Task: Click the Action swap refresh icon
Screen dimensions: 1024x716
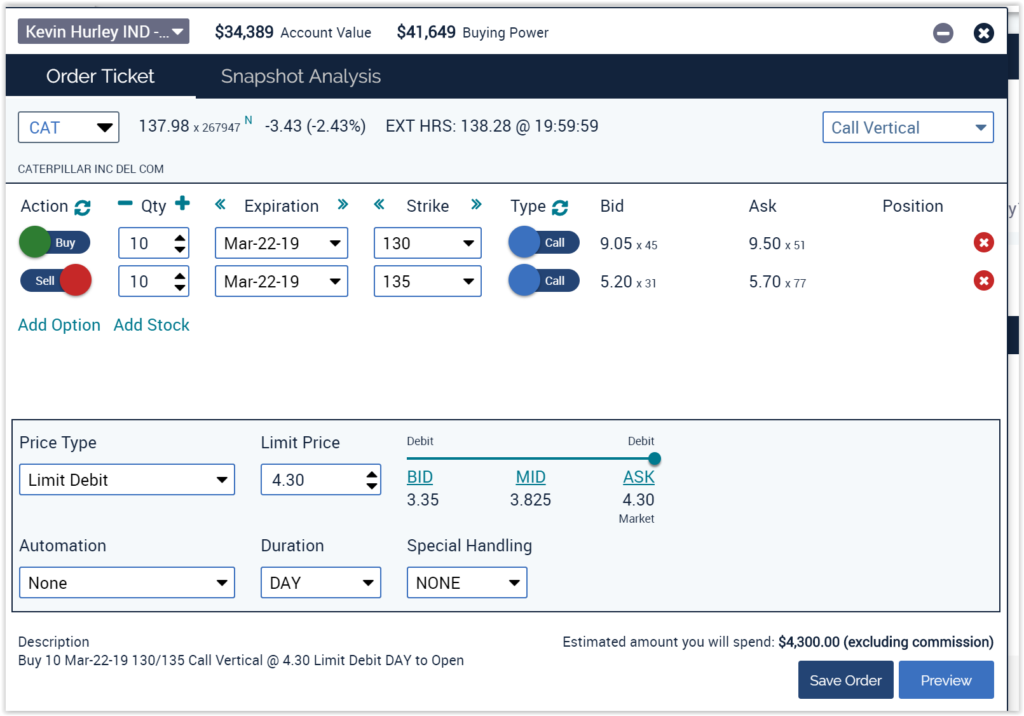Action: pyautogui.click(x=82, y=207)
